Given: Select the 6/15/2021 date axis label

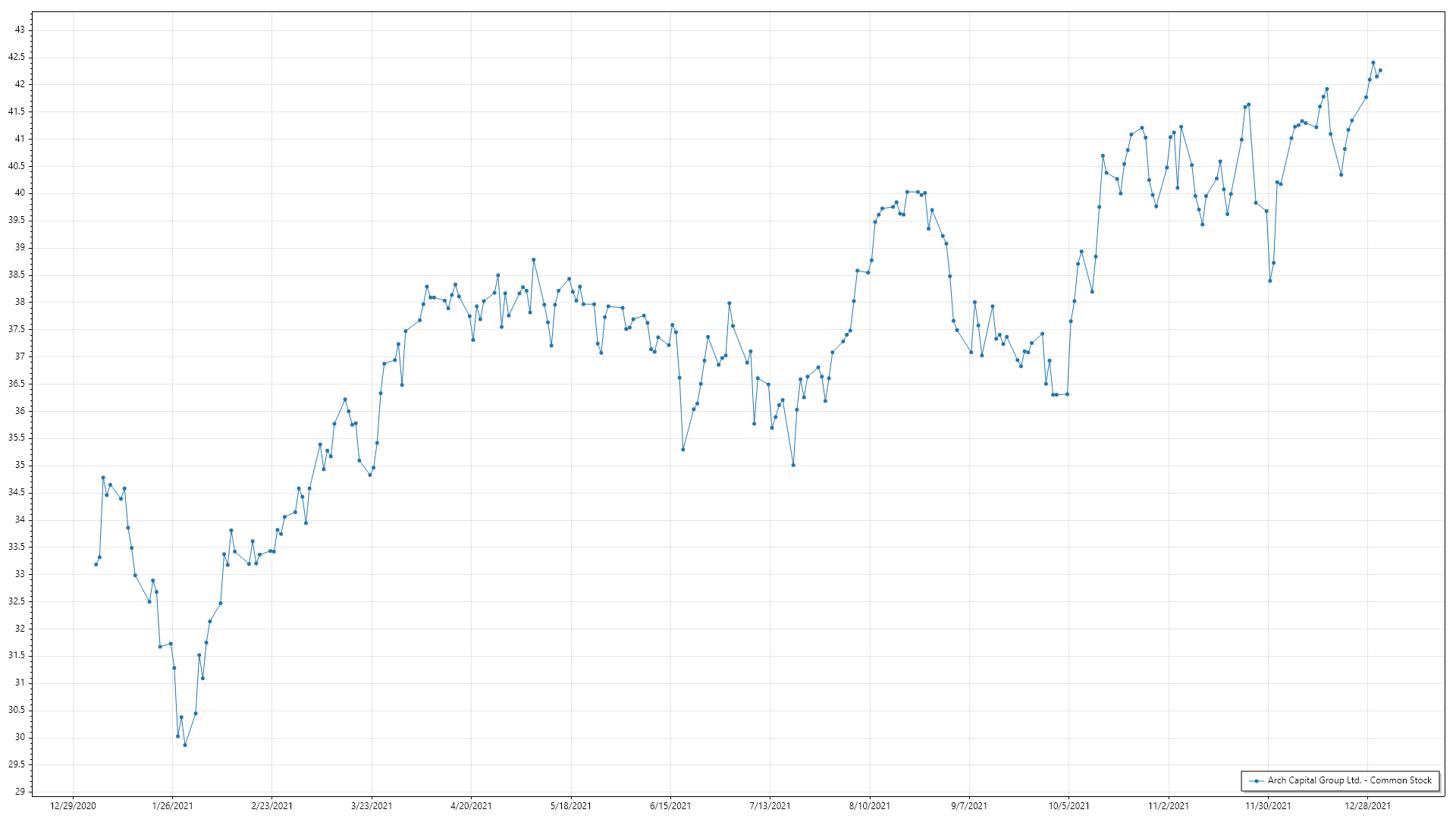Looking at the screenshot, I should 670,806.
